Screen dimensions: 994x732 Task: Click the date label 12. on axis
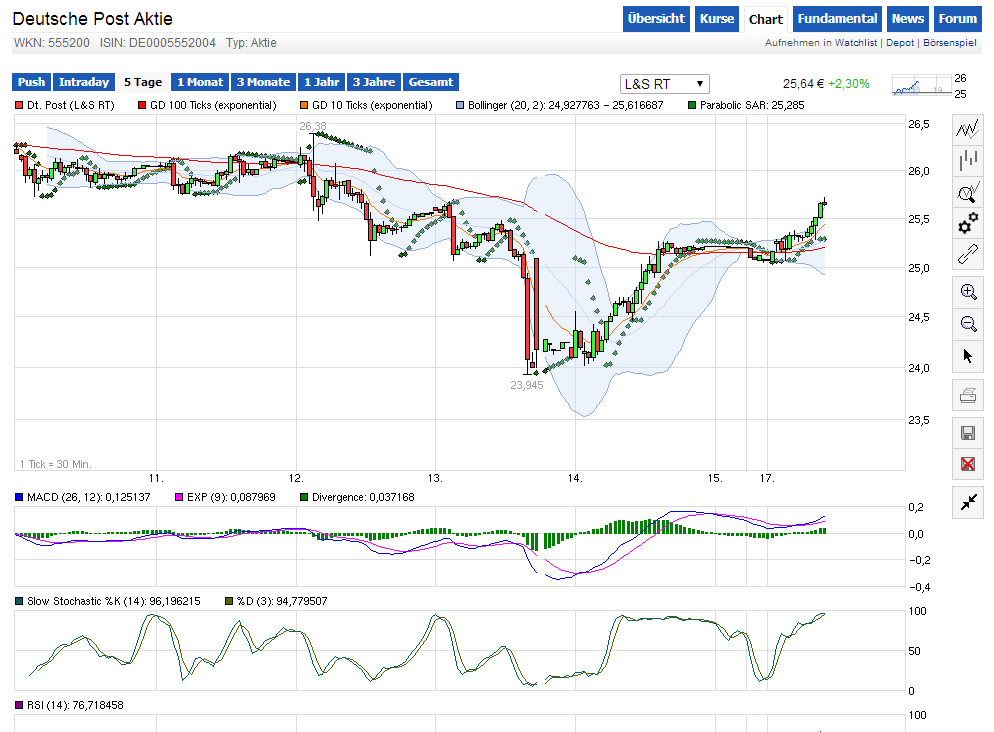(296, 478)
